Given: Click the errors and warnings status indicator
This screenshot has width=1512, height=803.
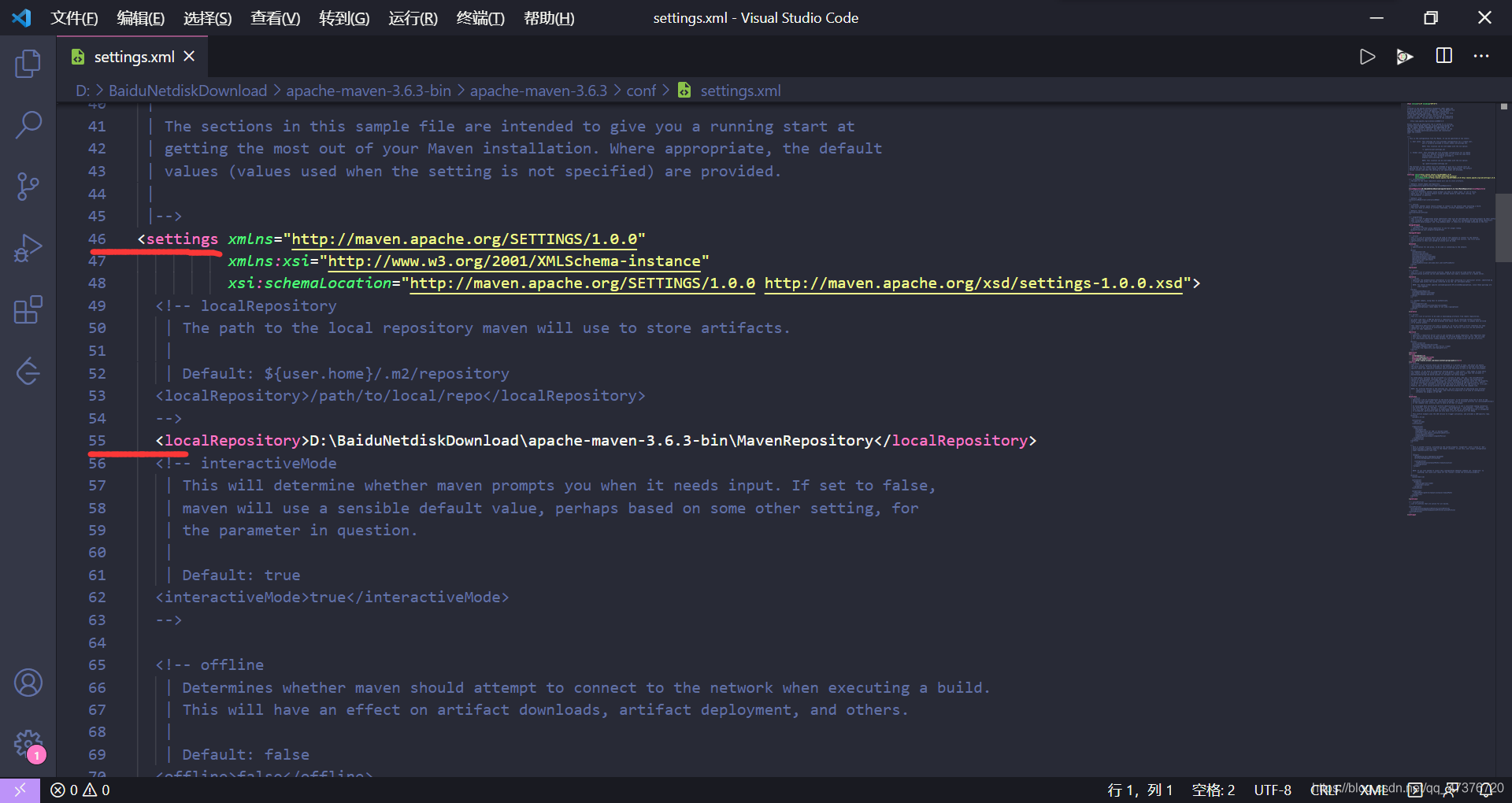Looking at the screenshot, I should (80, 790).
